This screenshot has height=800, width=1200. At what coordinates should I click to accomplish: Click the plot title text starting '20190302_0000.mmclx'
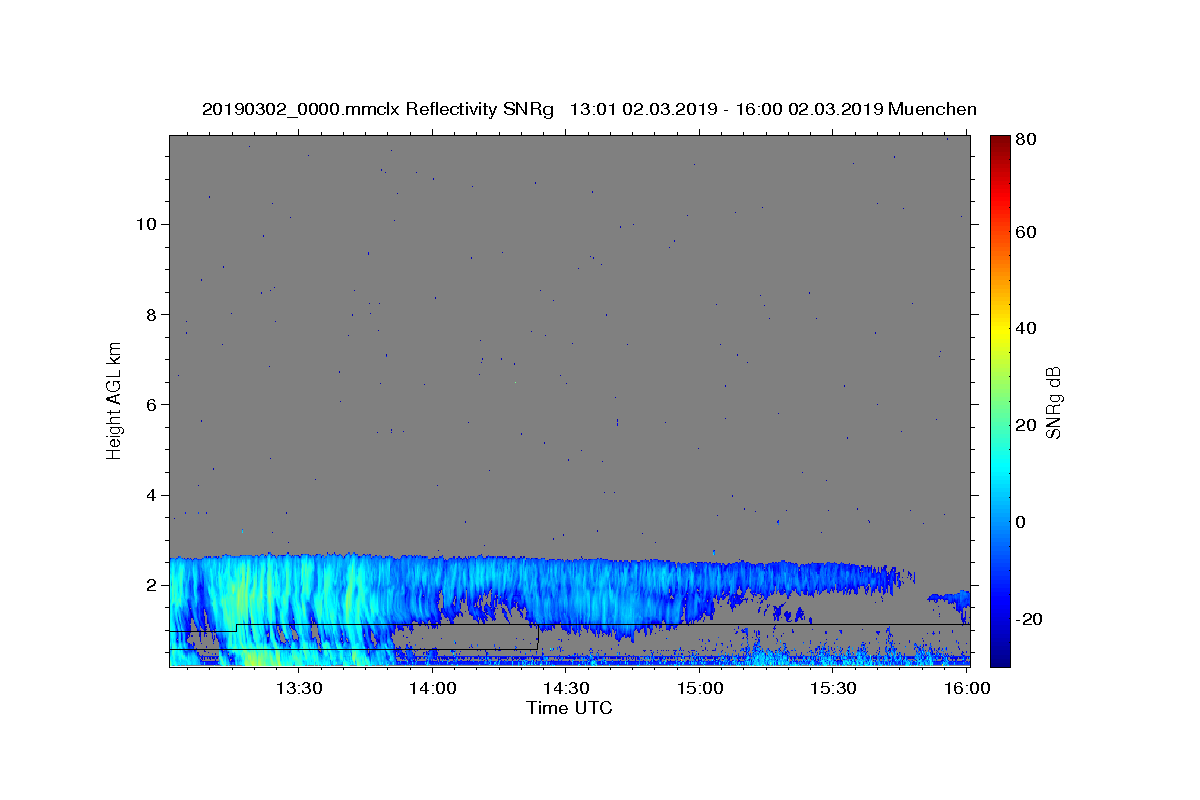pos(589,109)
